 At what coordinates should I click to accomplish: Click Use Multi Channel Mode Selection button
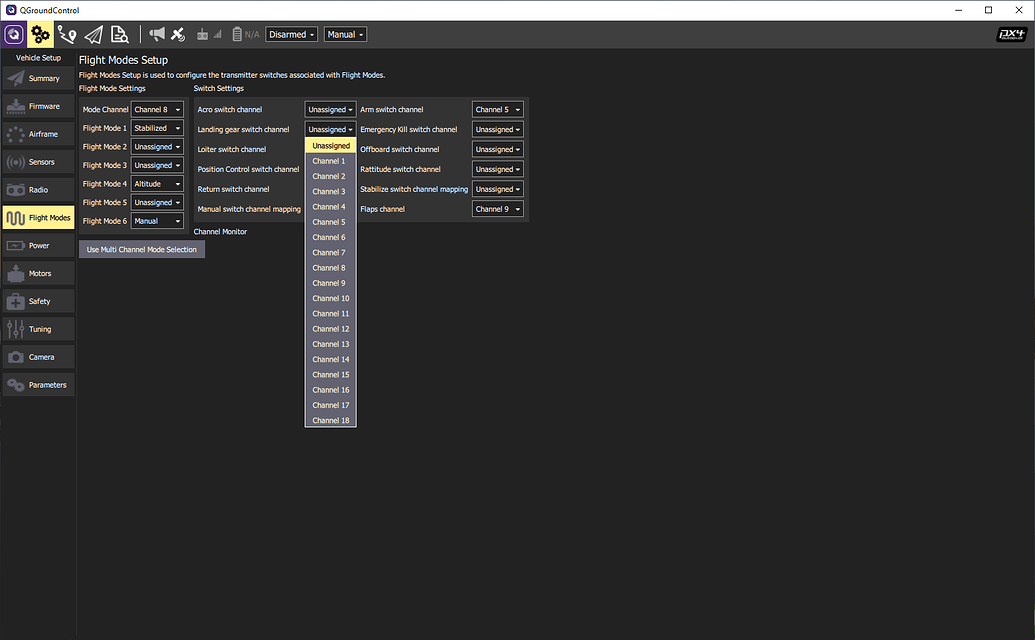click(142, 250)
